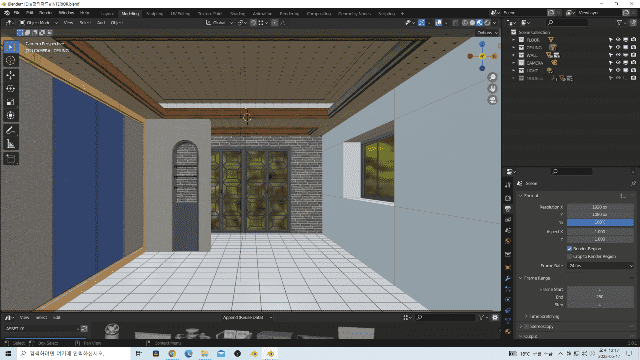
Task: Click the Frame End field
Action: [600, 297]
